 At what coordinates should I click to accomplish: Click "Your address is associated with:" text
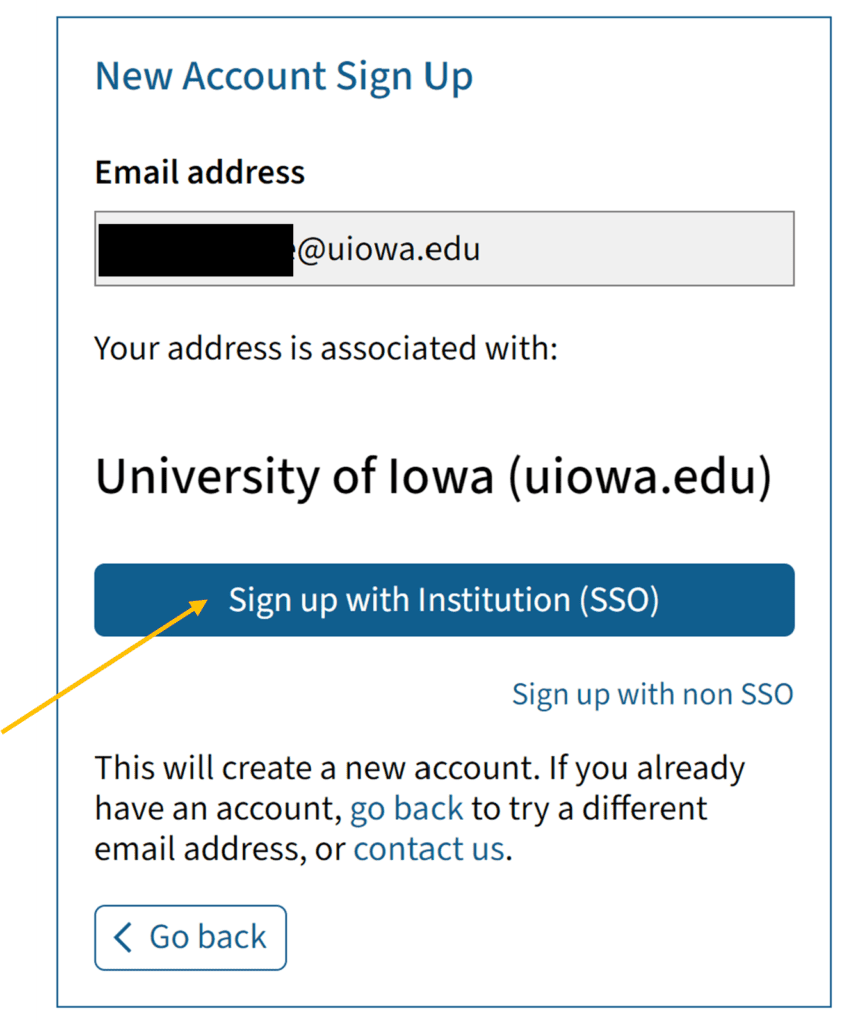tap(325, 349)
